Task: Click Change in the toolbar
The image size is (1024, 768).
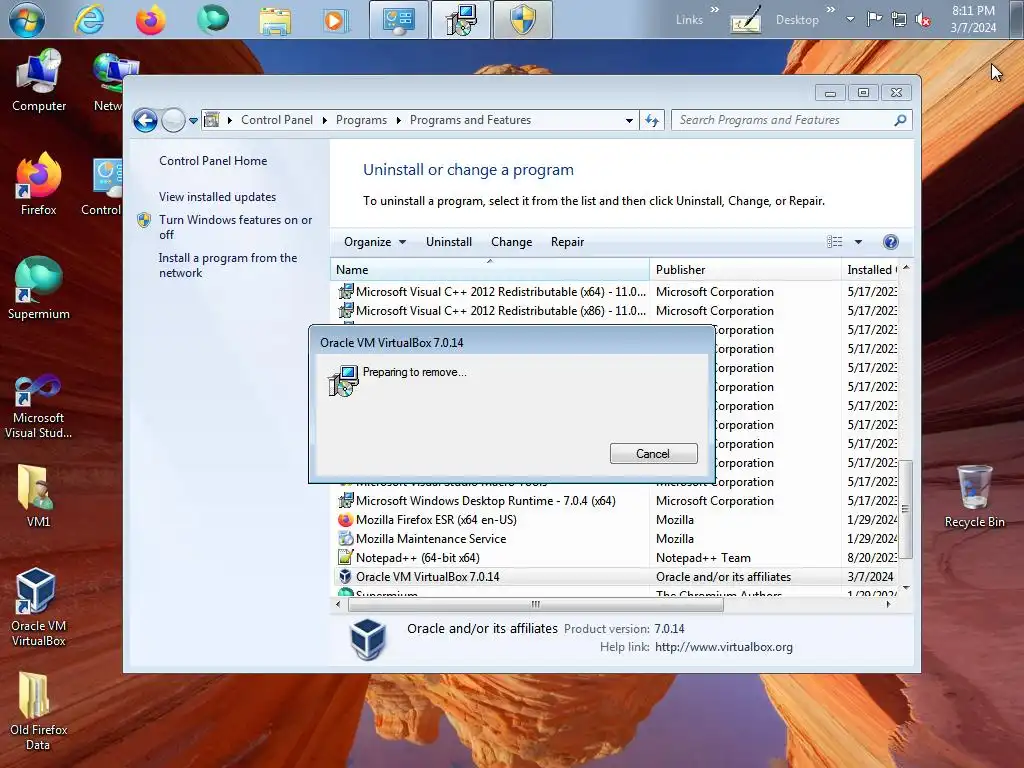Action: click(511, 242)
